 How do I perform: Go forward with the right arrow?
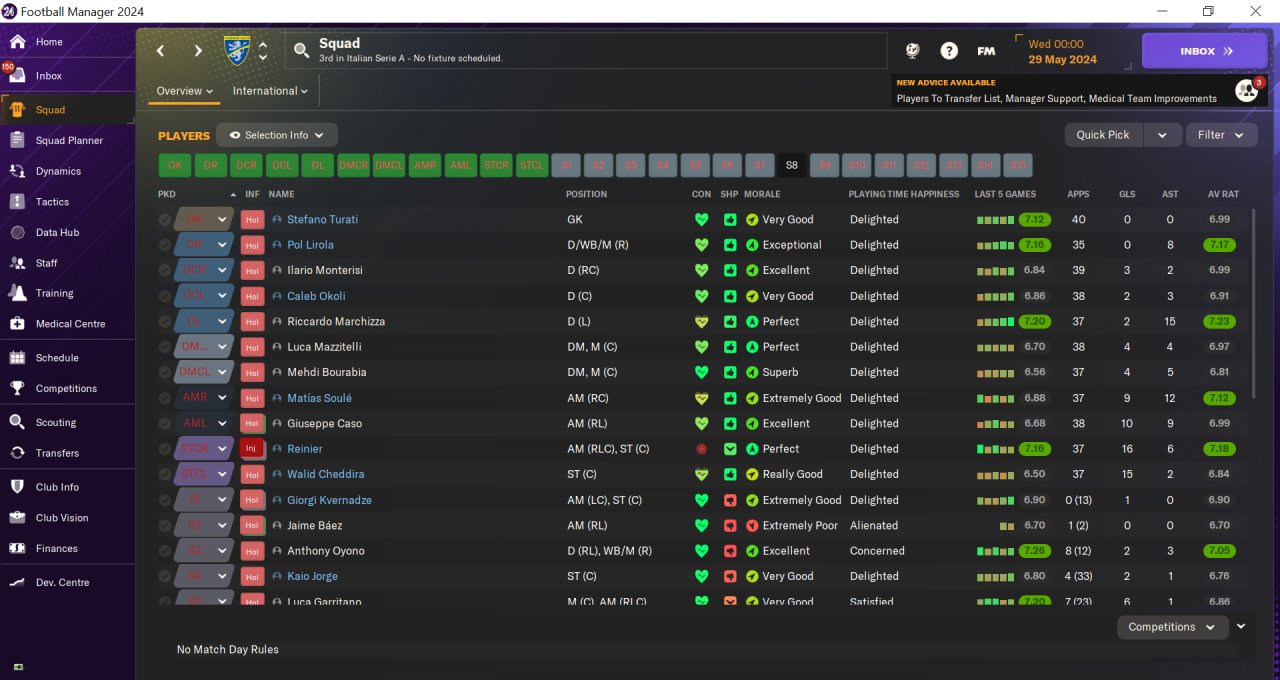[198, 51]
